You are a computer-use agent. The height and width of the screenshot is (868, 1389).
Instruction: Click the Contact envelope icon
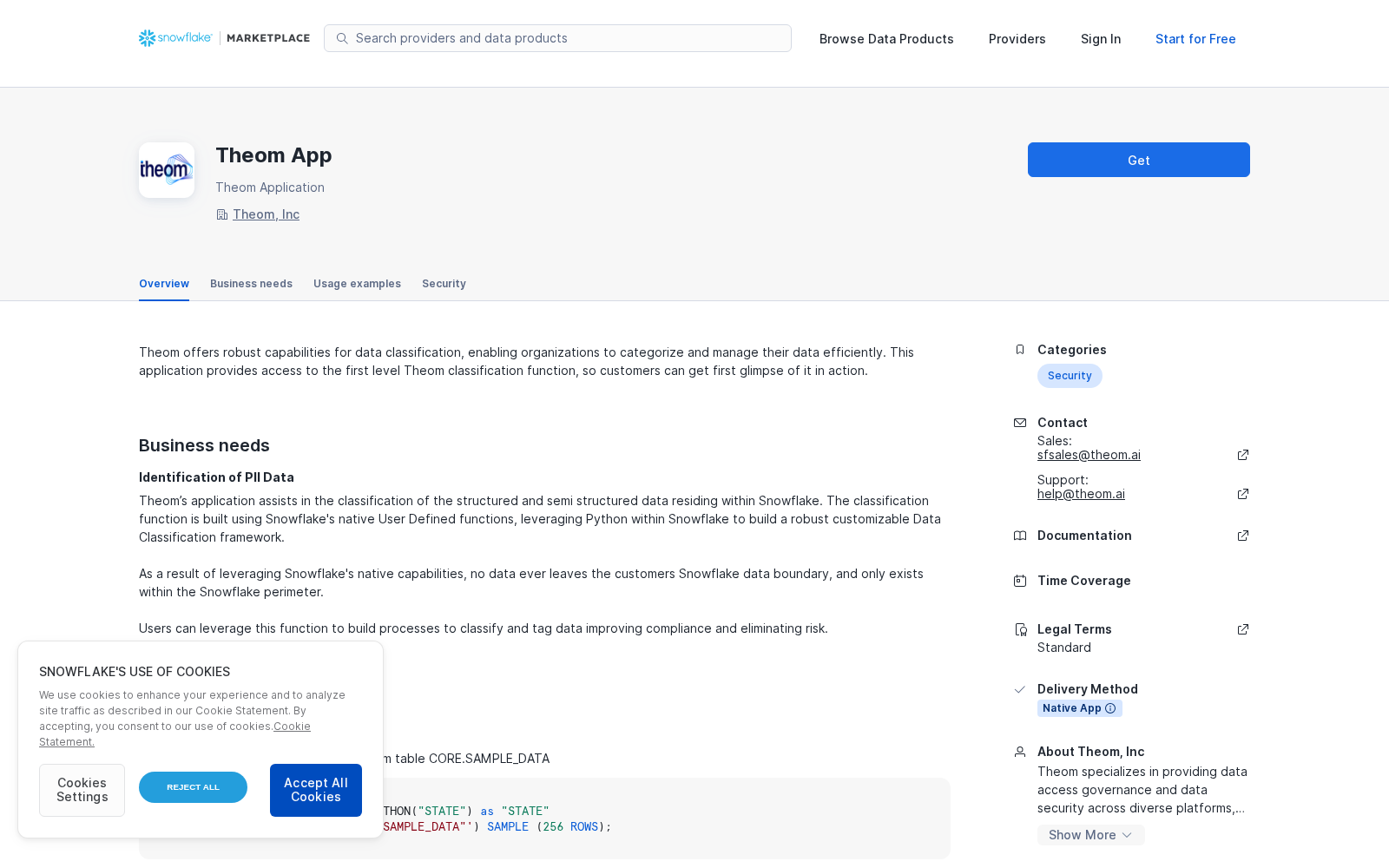(1020, 423)
